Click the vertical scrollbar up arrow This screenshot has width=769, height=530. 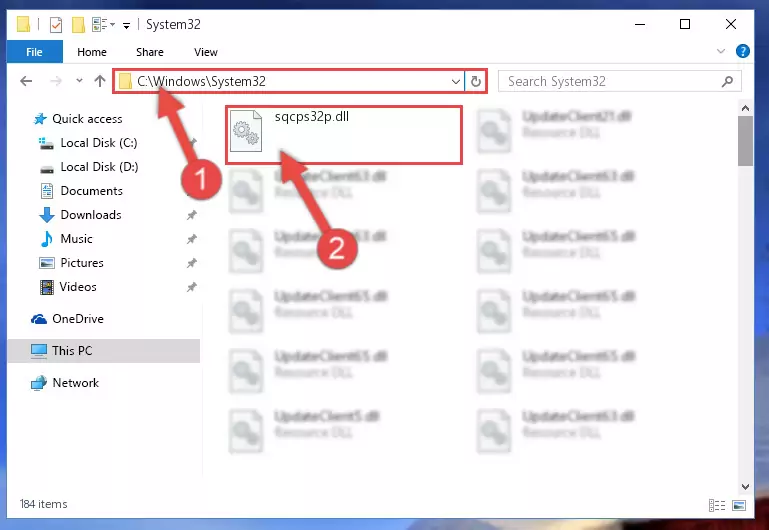[745, 108]
